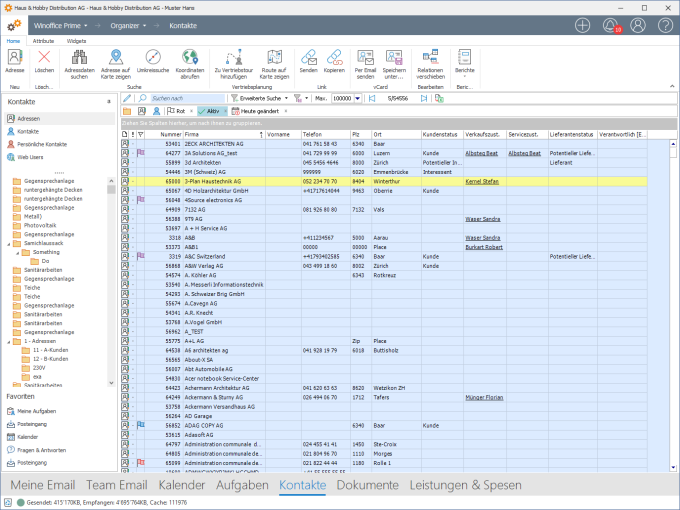
Task: Open Kernel Stefan link in highlighted row
Action: [x=482, y=182]
